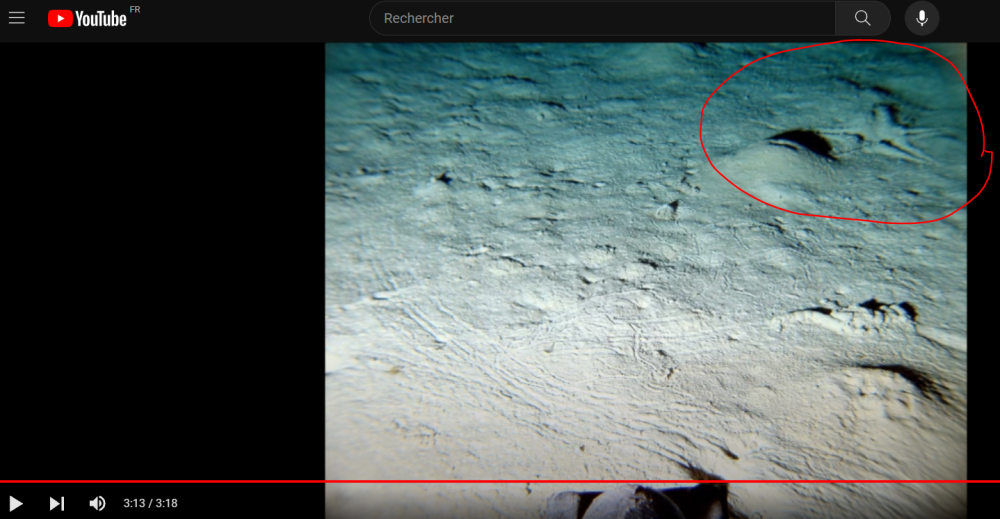This screenshot has height=519, width=1000.
Task: Open the hamburger guide menu
Action: coord(17,18)
